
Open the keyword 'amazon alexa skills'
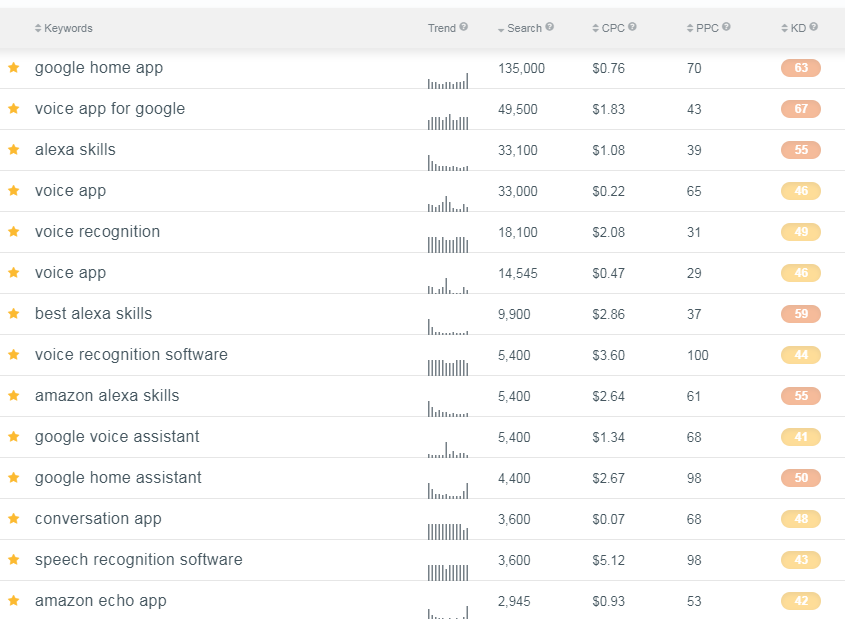click(107, 396)
